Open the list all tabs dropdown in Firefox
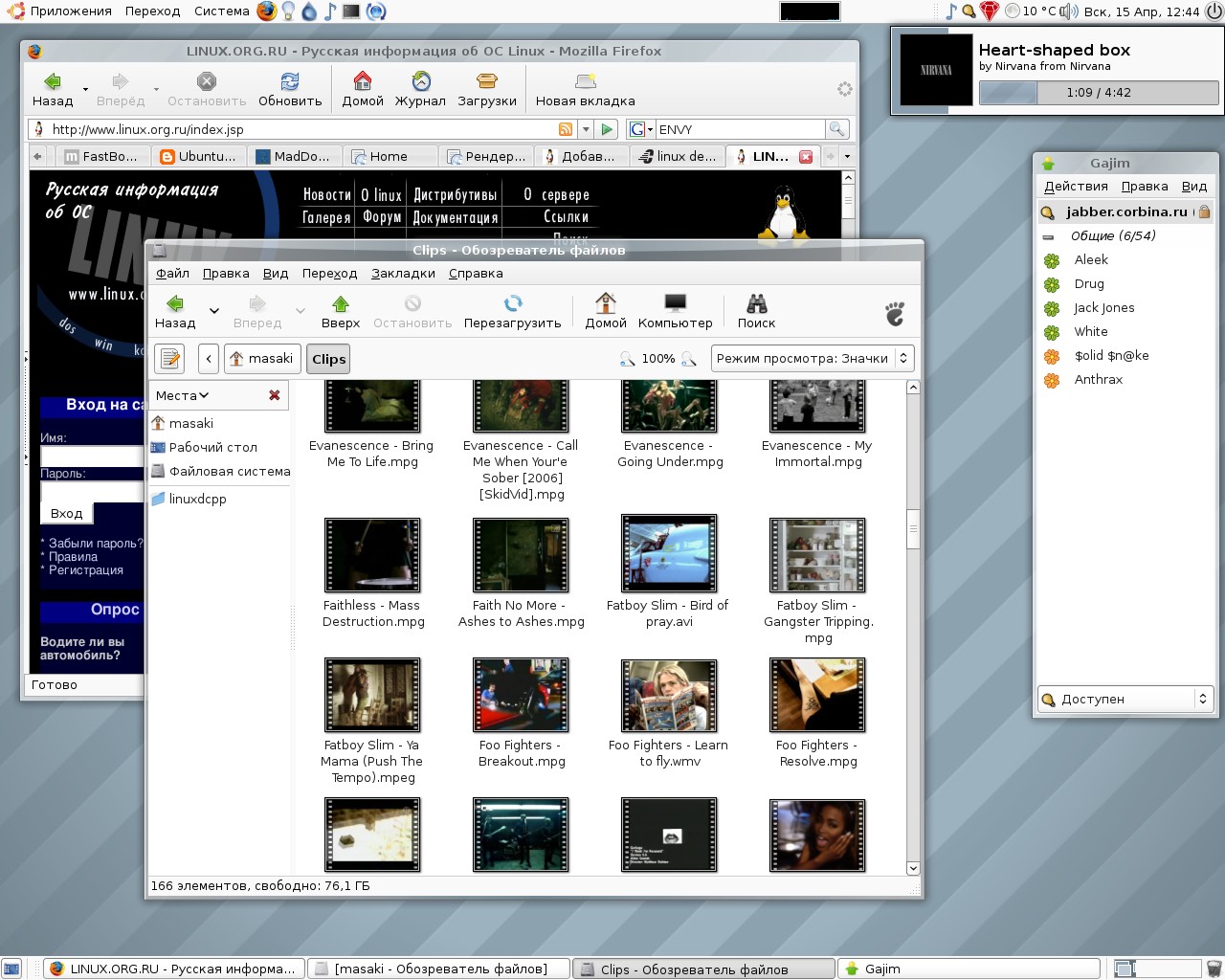 847,156
